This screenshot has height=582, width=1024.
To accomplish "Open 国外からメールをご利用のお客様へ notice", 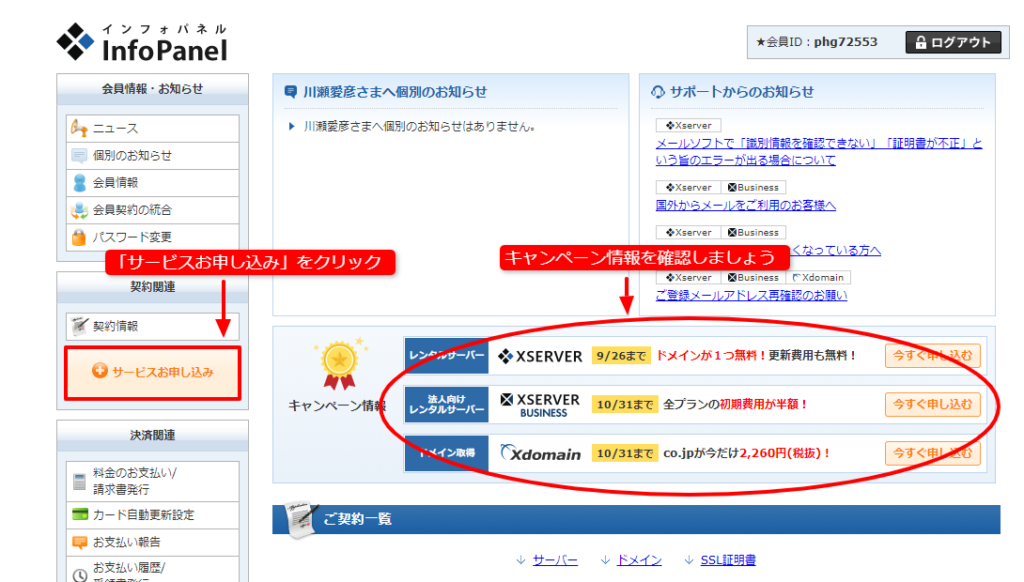I will [745, 205].
